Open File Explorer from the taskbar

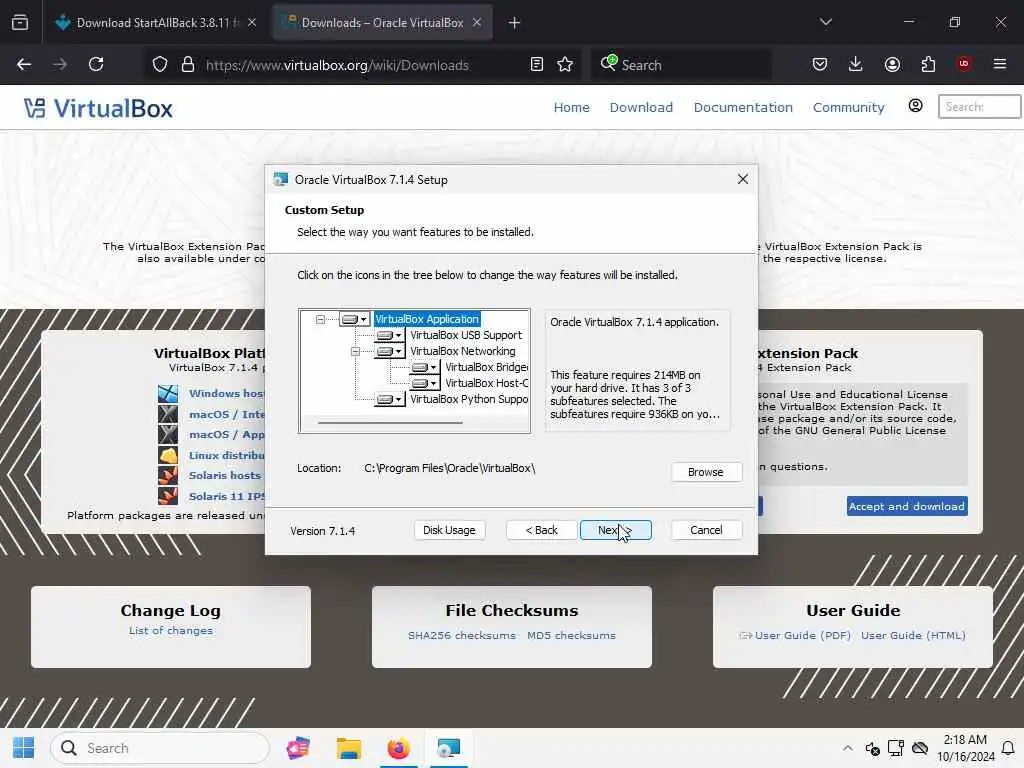tap(349, 748)
